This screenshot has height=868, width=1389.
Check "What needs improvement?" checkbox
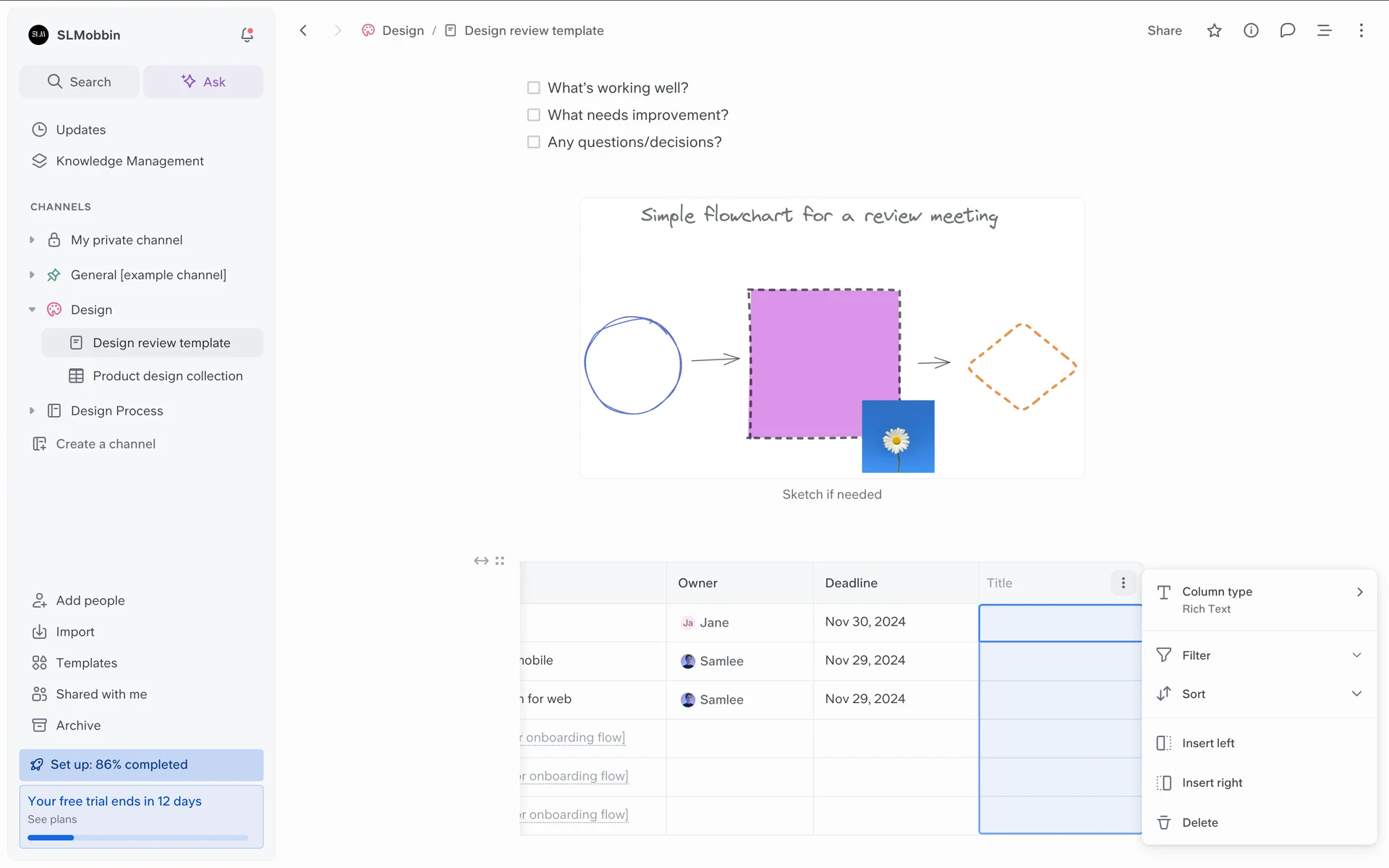click(534, 115)
